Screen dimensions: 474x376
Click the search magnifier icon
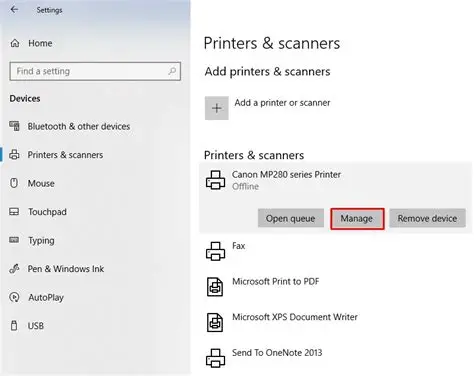click(172, 71)
